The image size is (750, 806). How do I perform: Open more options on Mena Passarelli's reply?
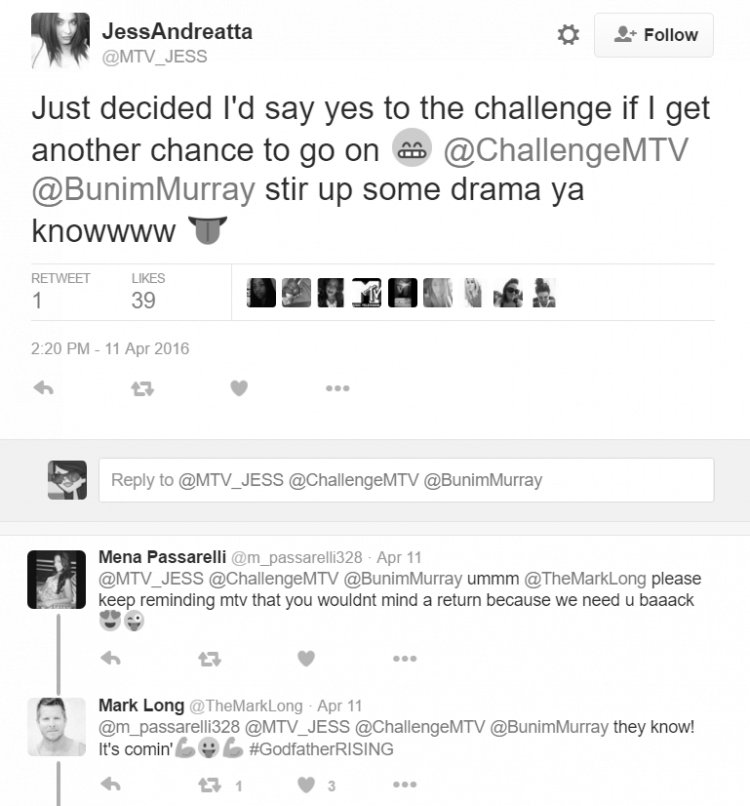tap(405, 658)
